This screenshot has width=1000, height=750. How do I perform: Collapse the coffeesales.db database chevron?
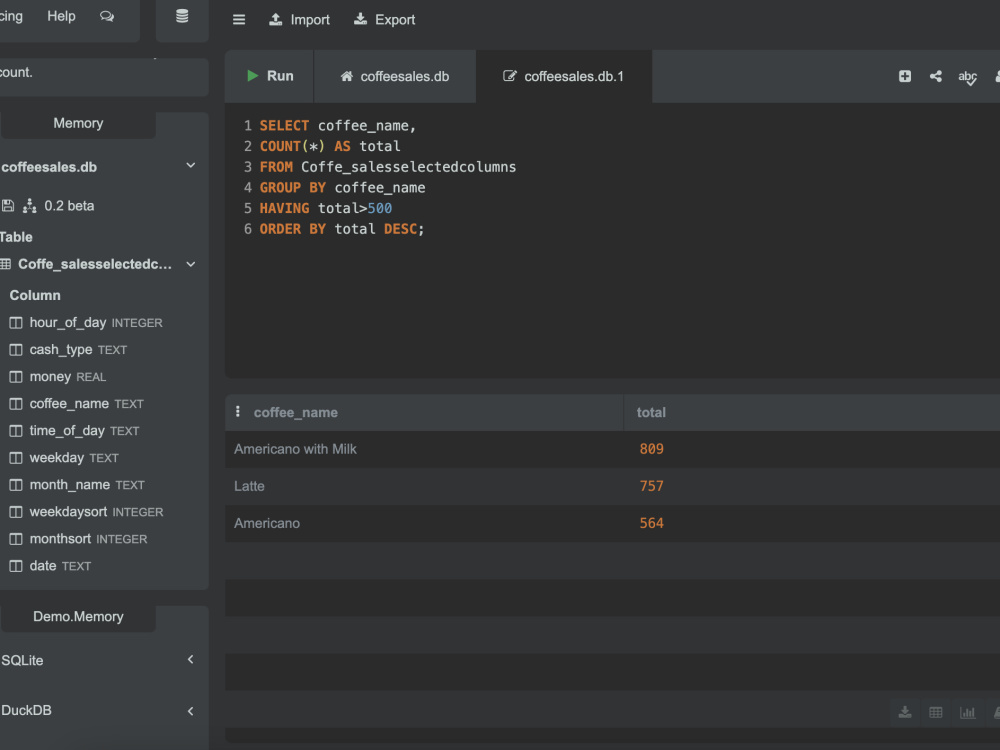click(190, 166)
